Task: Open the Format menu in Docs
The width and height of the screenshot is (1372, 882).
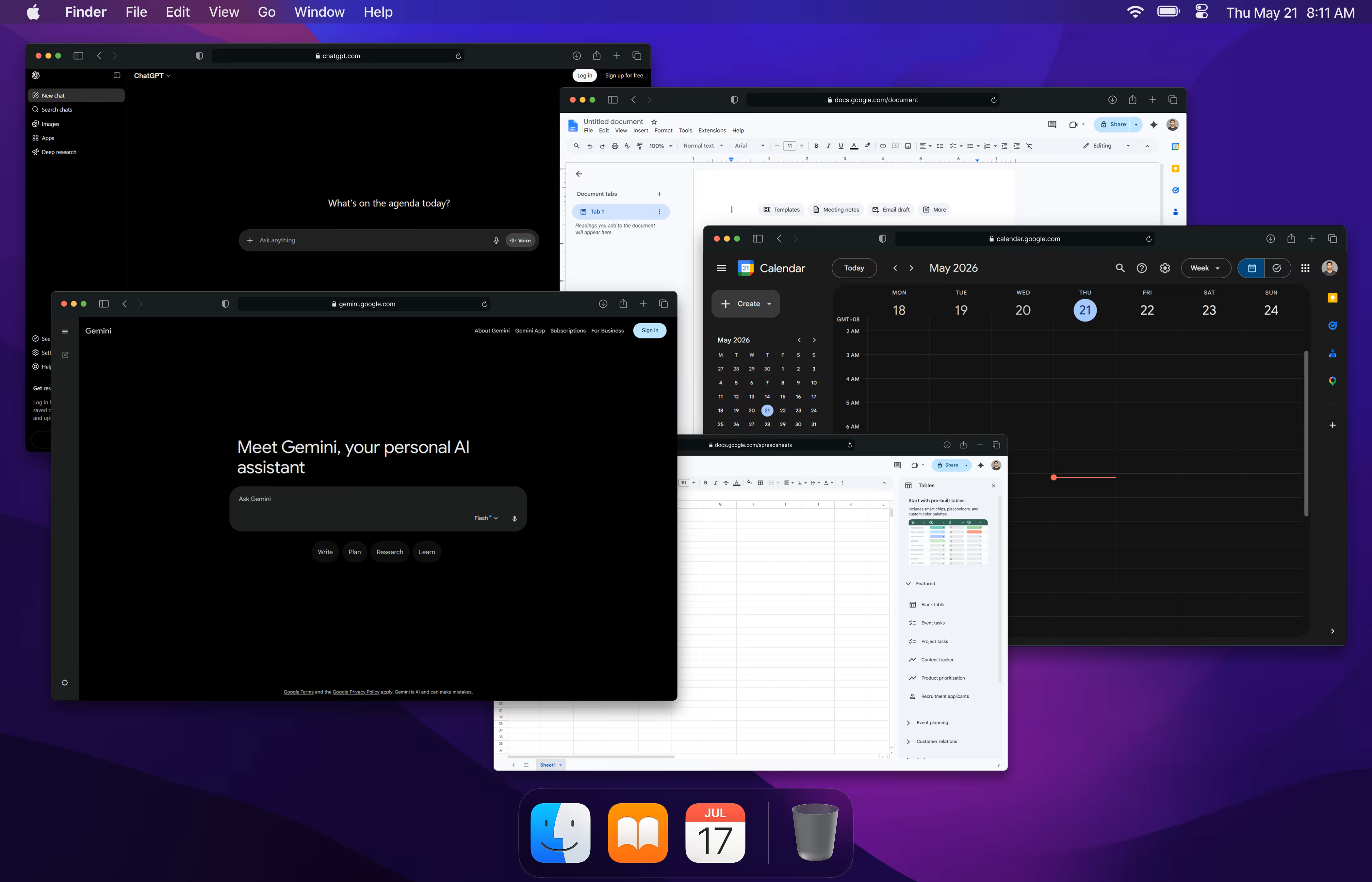Action: [663, 131]
